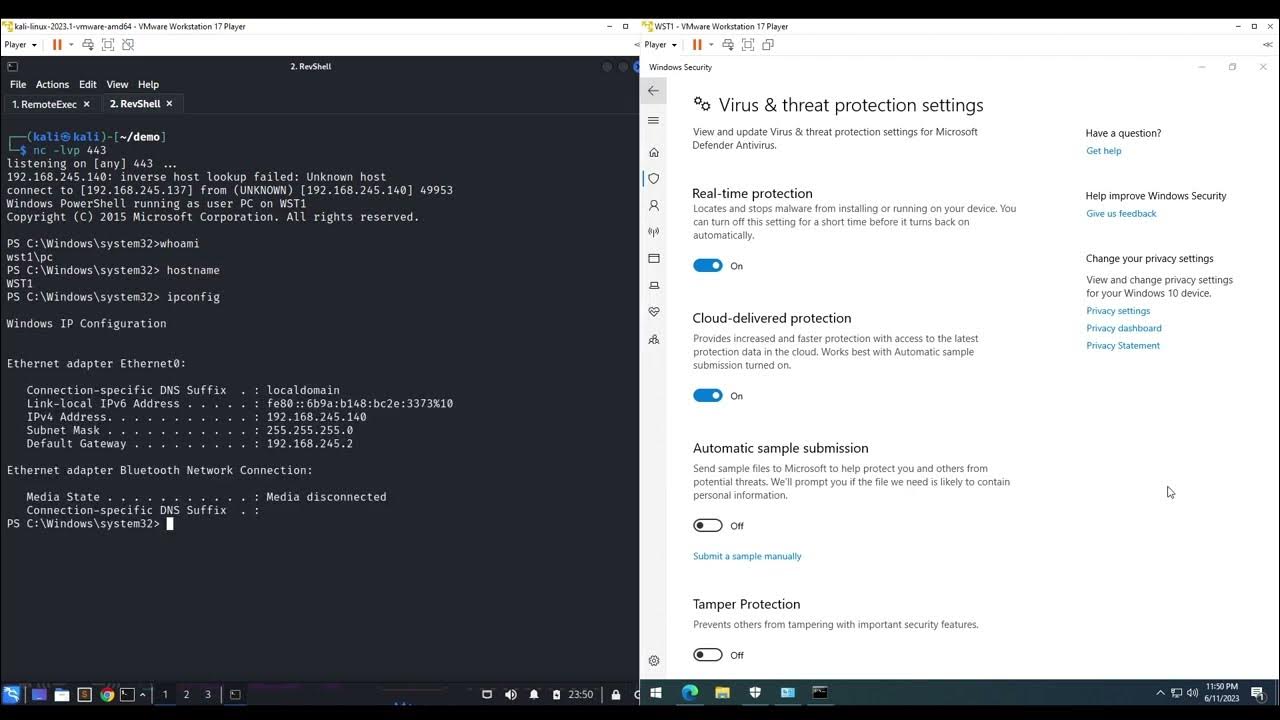Open Family options sidebar icon

(x=653, y=339)
